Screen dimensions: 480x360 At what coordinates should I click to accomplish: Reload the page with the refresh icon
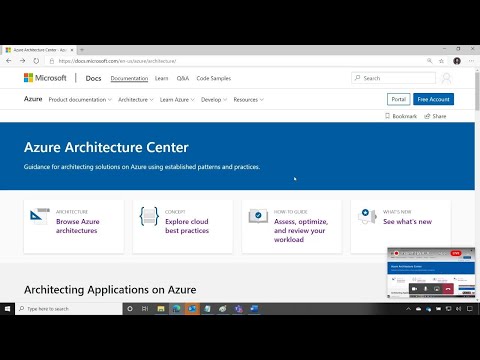36,61
